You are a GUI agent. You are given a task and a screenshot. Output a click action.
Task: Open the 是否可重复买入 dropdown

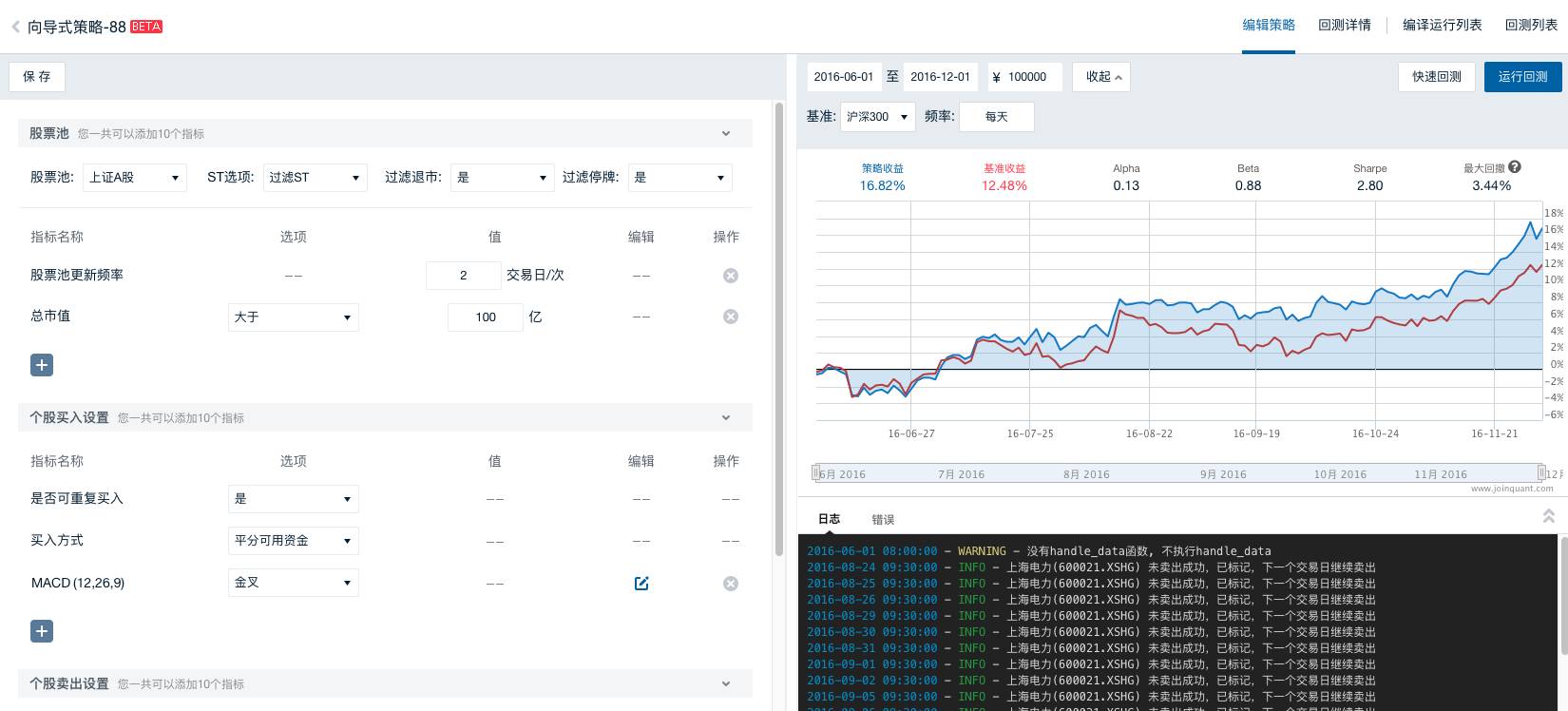tap(294, 499)
